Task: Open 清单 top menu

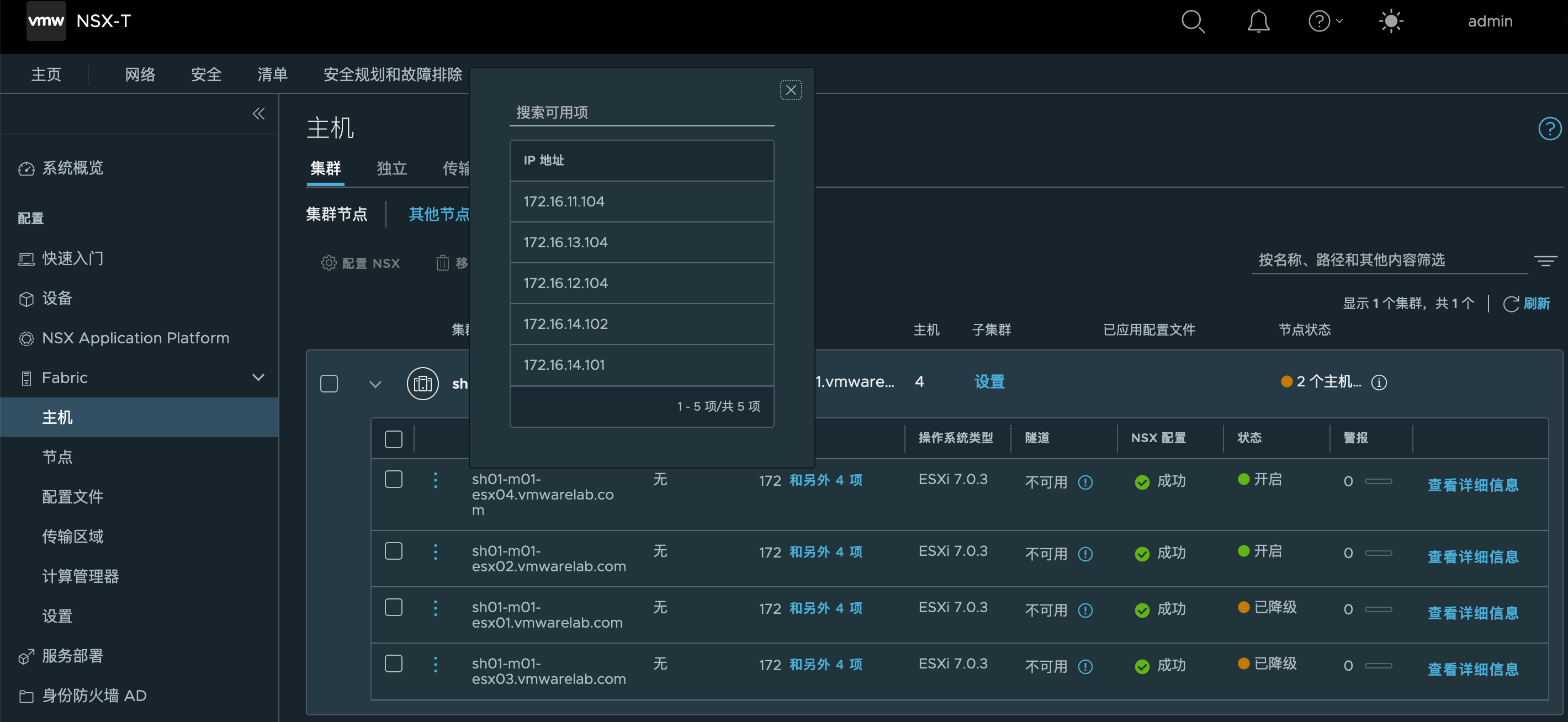Action: tap(272, 75)
